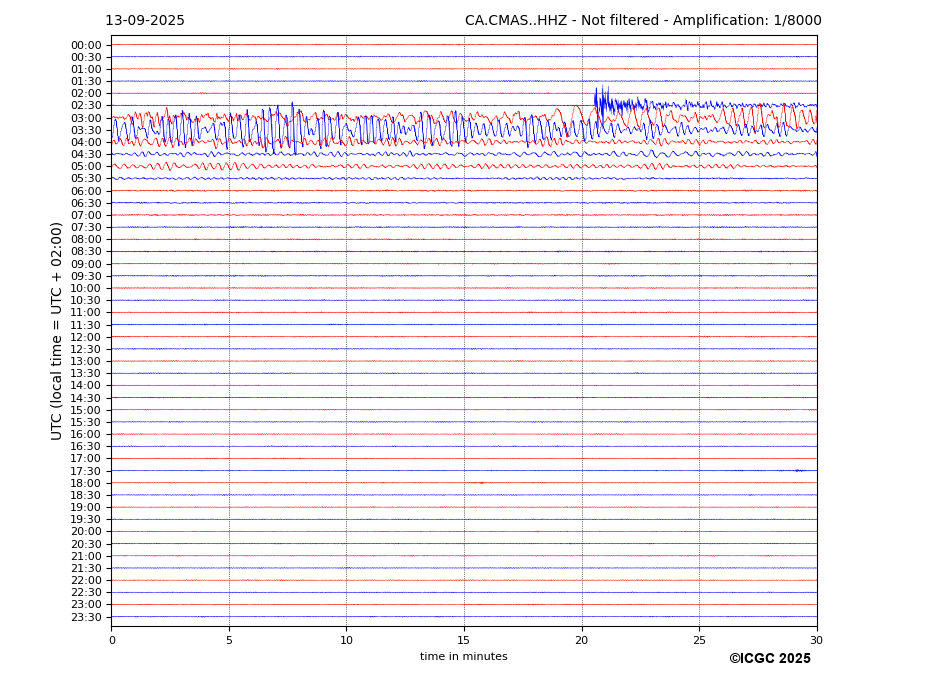Click the 20:00 time row label

point(86,532)
